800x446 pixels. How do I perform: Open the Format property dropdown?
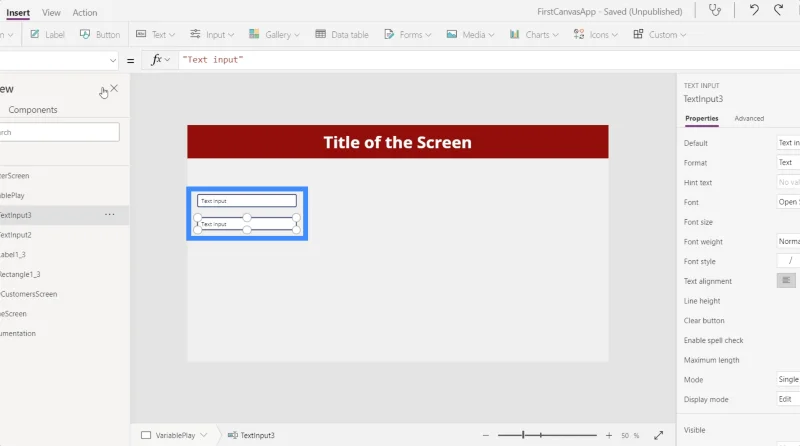pyautogui.click(x=788, y=162)
